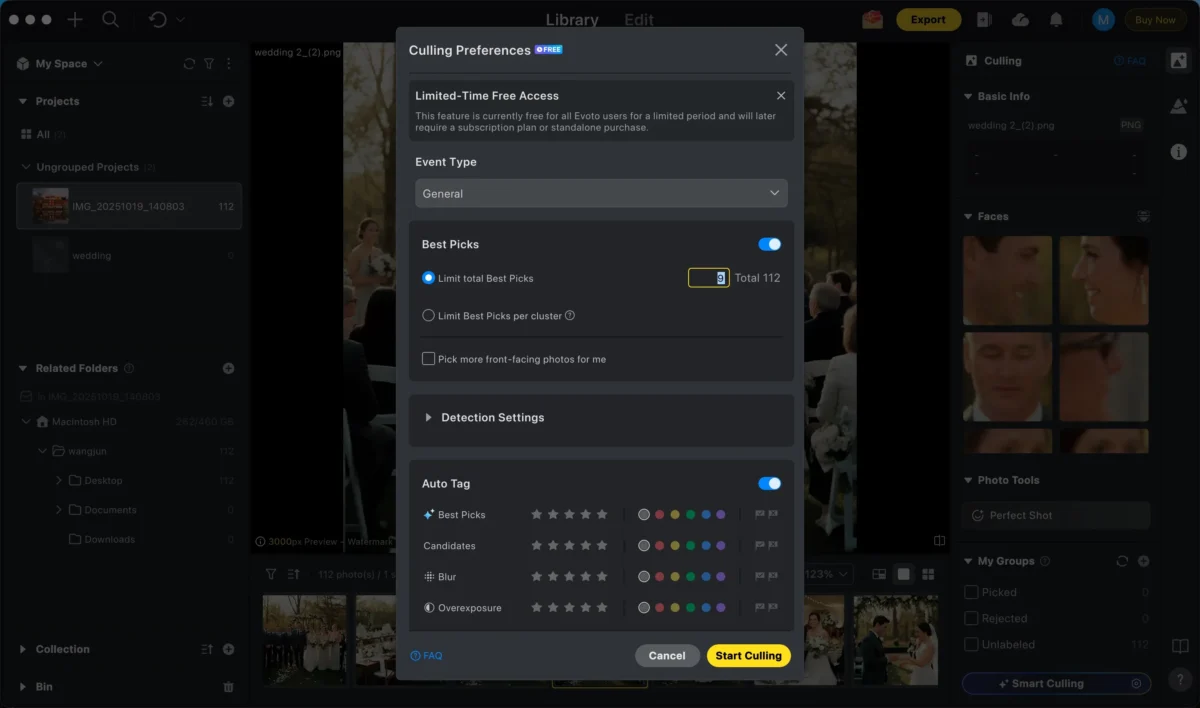Click the add project plus icon beside Projects
Screen dimensions: 1200x708
pyautogui.click(x=228, y=101)
